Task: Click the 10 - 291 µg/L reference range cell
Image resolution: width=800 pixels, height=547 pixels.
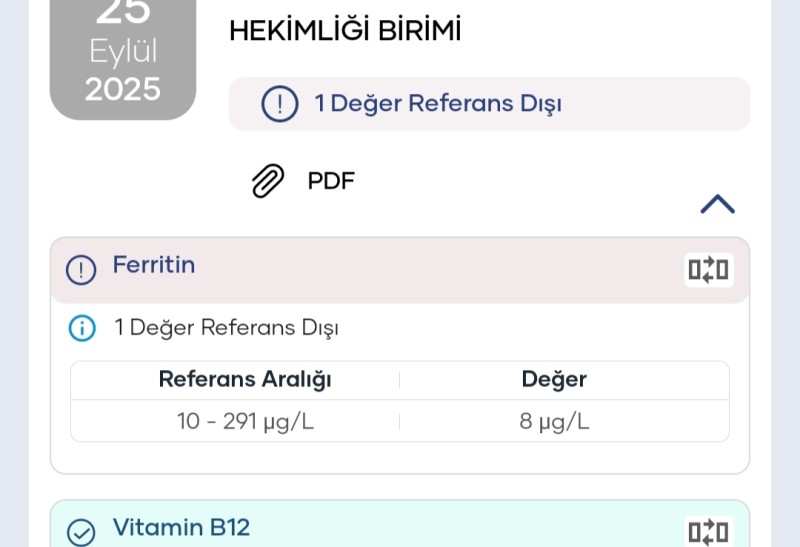Action: tap(245, 422)
